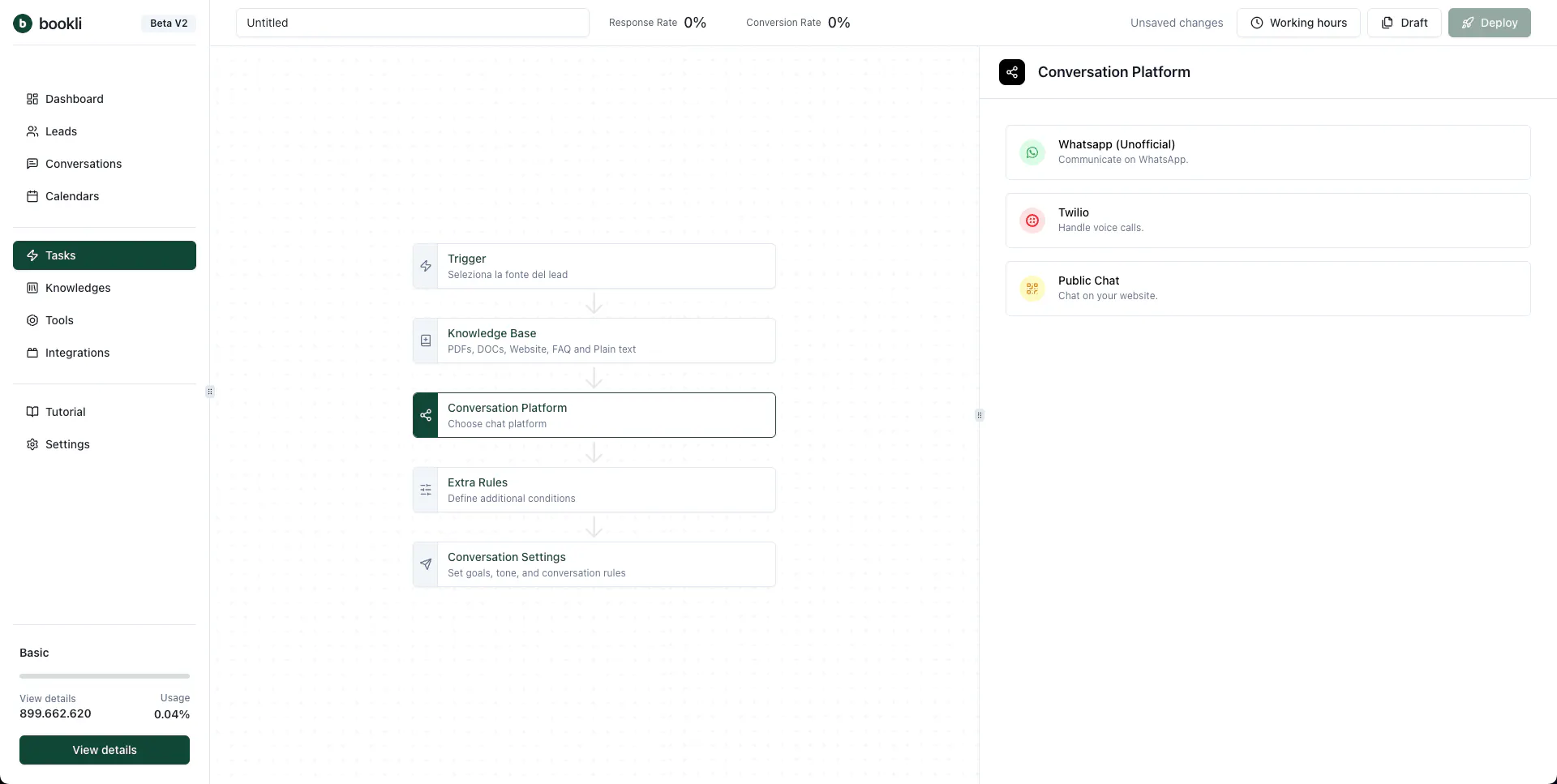Screen dimensions: 1557x784
Task: Navigate to Calendars
Action: coord(105,196)
